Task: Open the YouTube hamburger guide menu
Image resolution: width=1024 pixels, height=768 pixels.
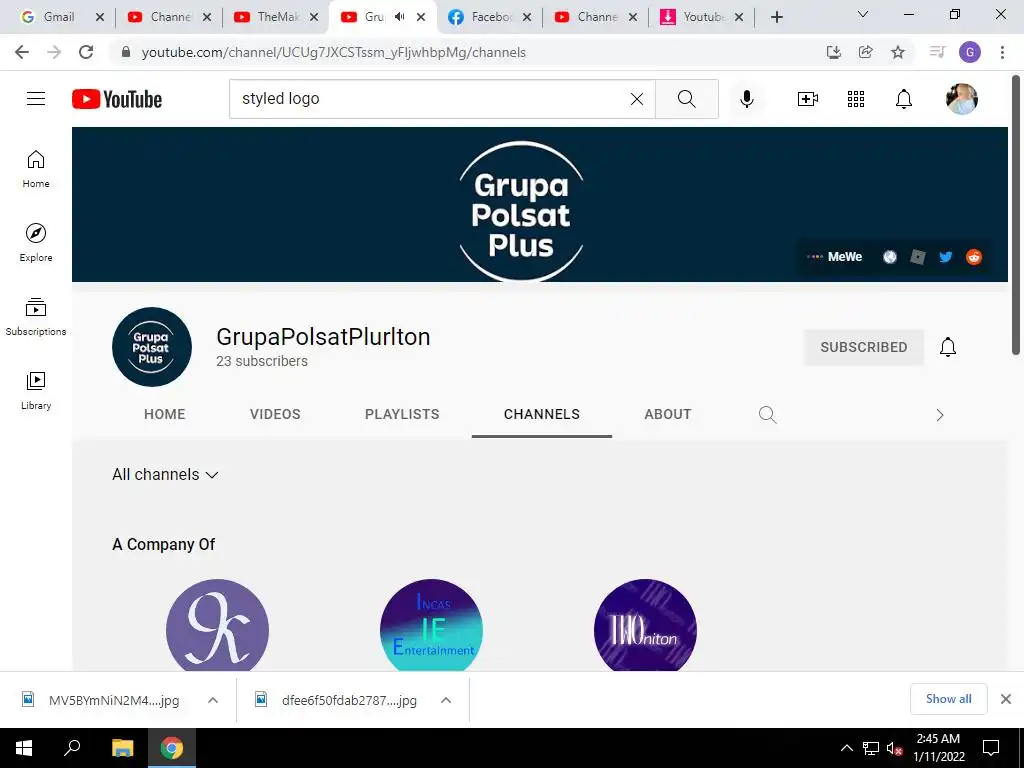Action: click(36, 99)
